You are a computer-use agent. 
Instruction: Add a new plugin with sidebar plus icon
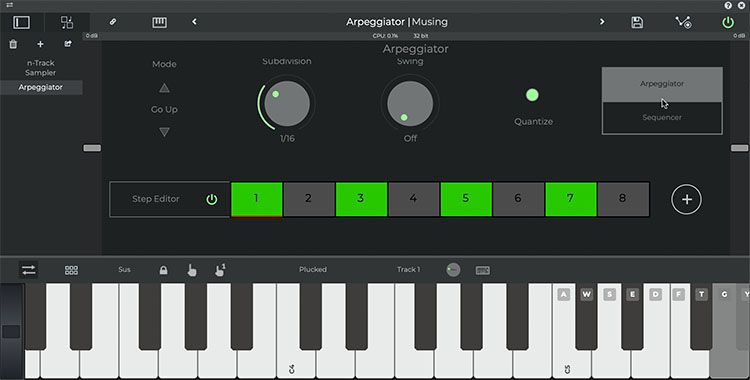40,44
